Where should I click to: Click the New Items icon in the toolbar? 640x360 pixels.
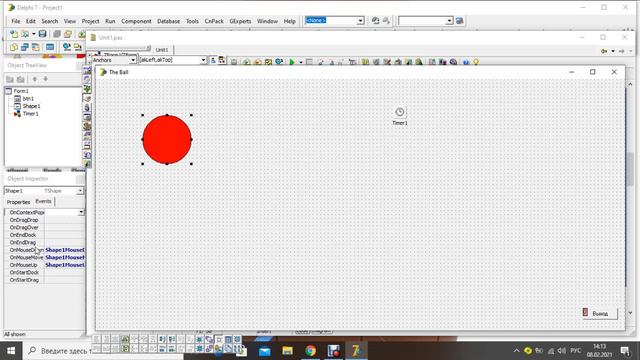coord(14,34)
